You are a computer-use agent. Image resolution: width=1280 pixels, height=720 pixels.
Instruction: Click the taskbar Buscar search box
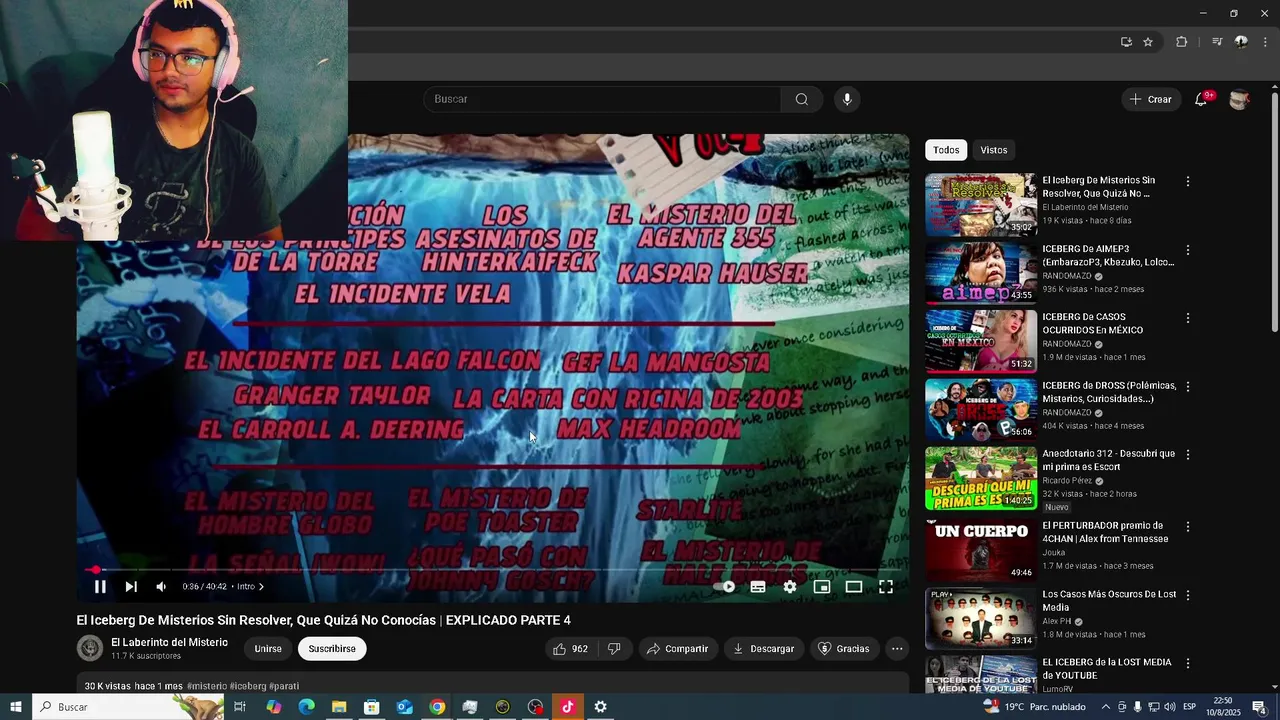tap(128, 707)
